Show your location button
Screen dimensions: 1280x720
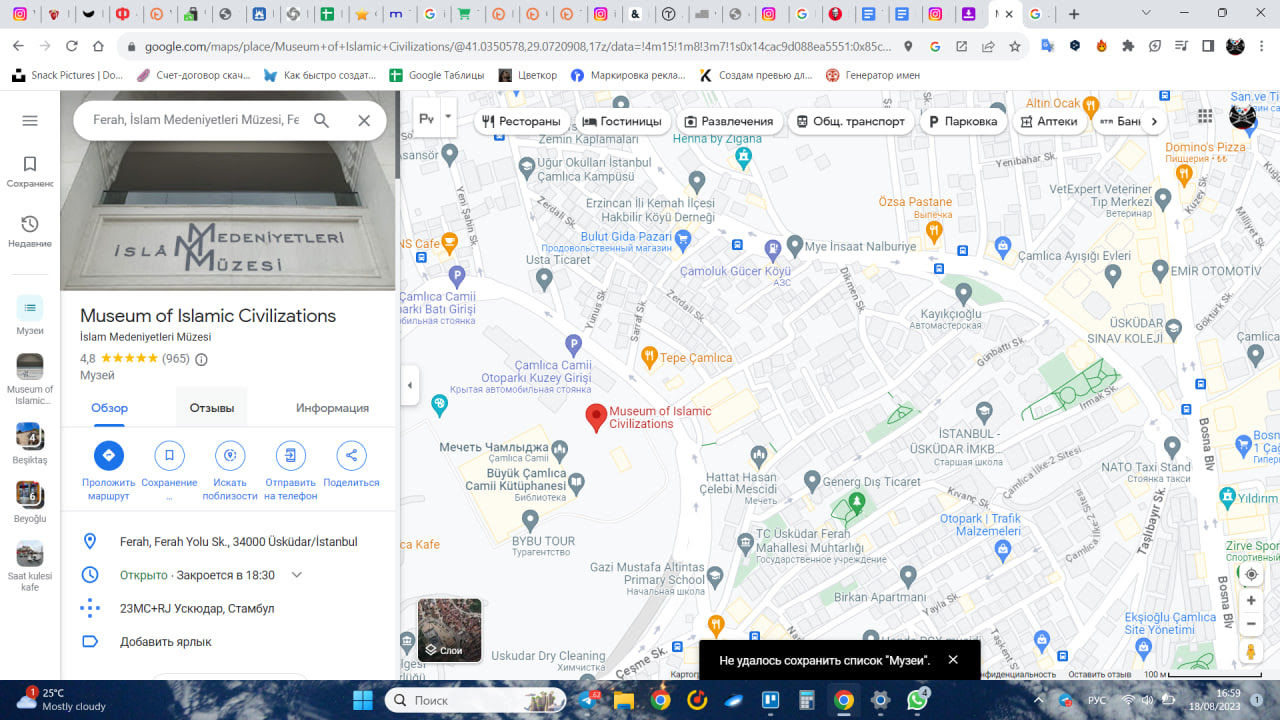1251,574
